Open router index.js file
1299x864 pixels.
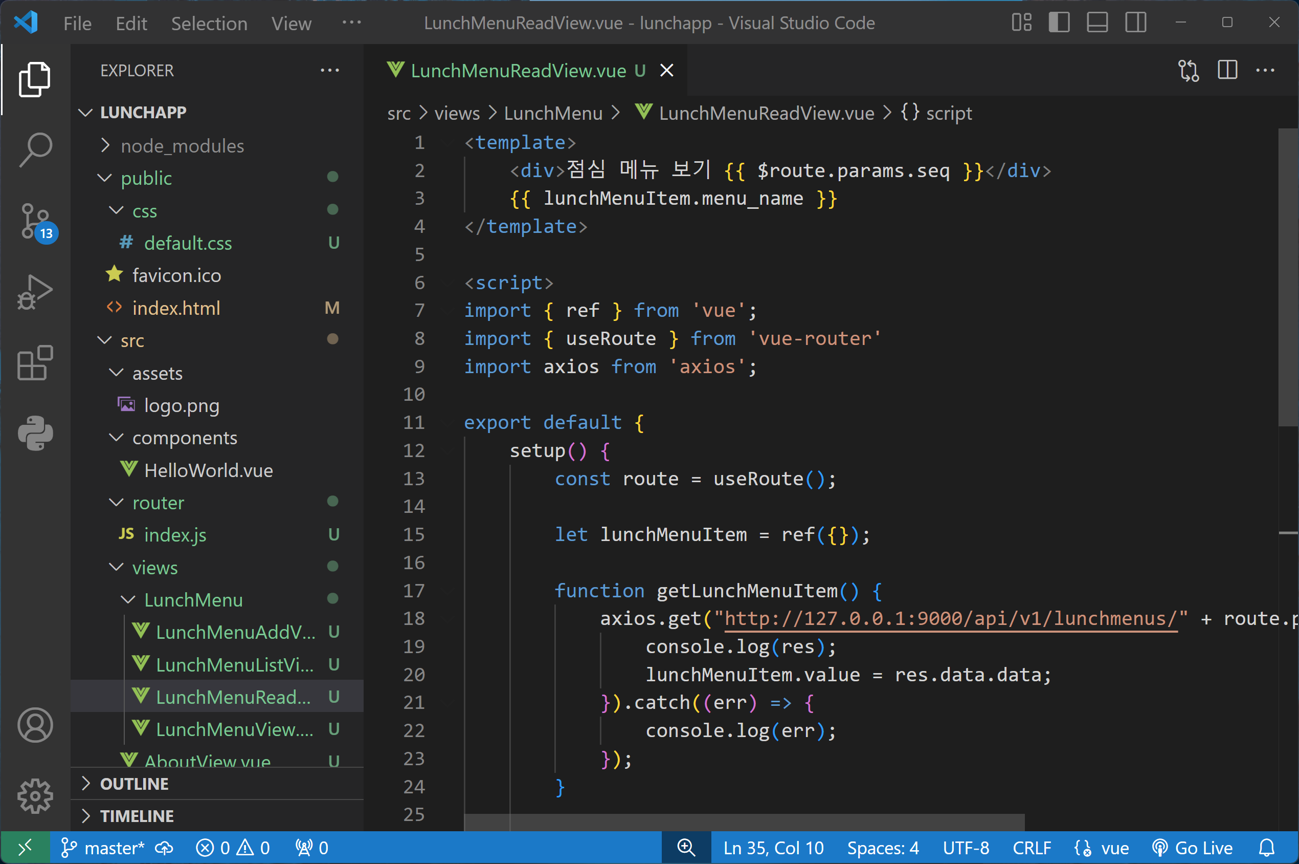click(217, 534)
